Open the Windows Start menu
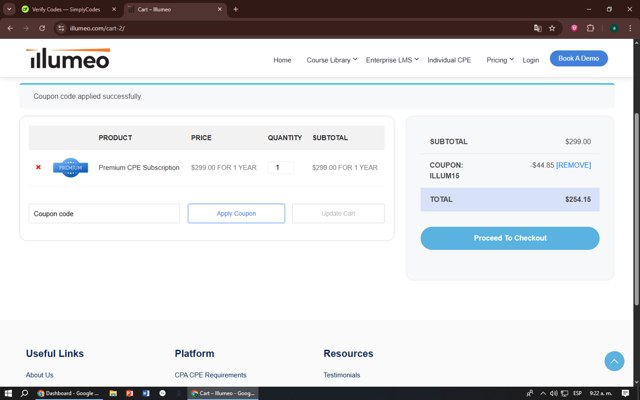The height and width of the screenshot is (400, 640). [8, 393]
